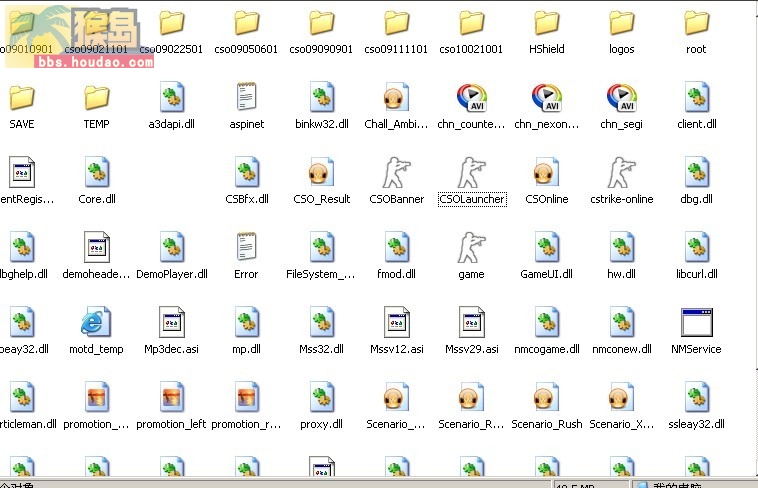The height and width of the screenshot is (488, 758).
Task: Click the 'CSOLauncher' file name label
Action: (472, 199)
